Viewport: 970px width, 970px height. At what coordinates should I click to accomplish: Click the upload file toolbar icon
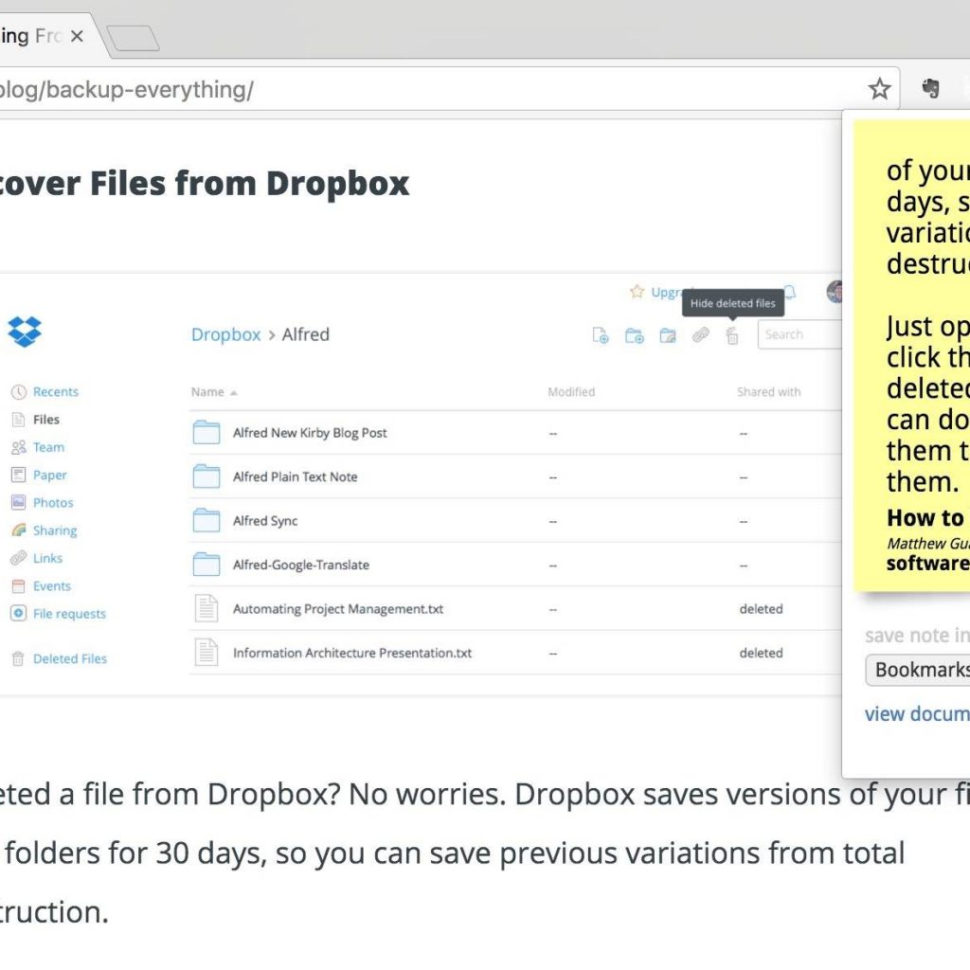tap(600, 335)
